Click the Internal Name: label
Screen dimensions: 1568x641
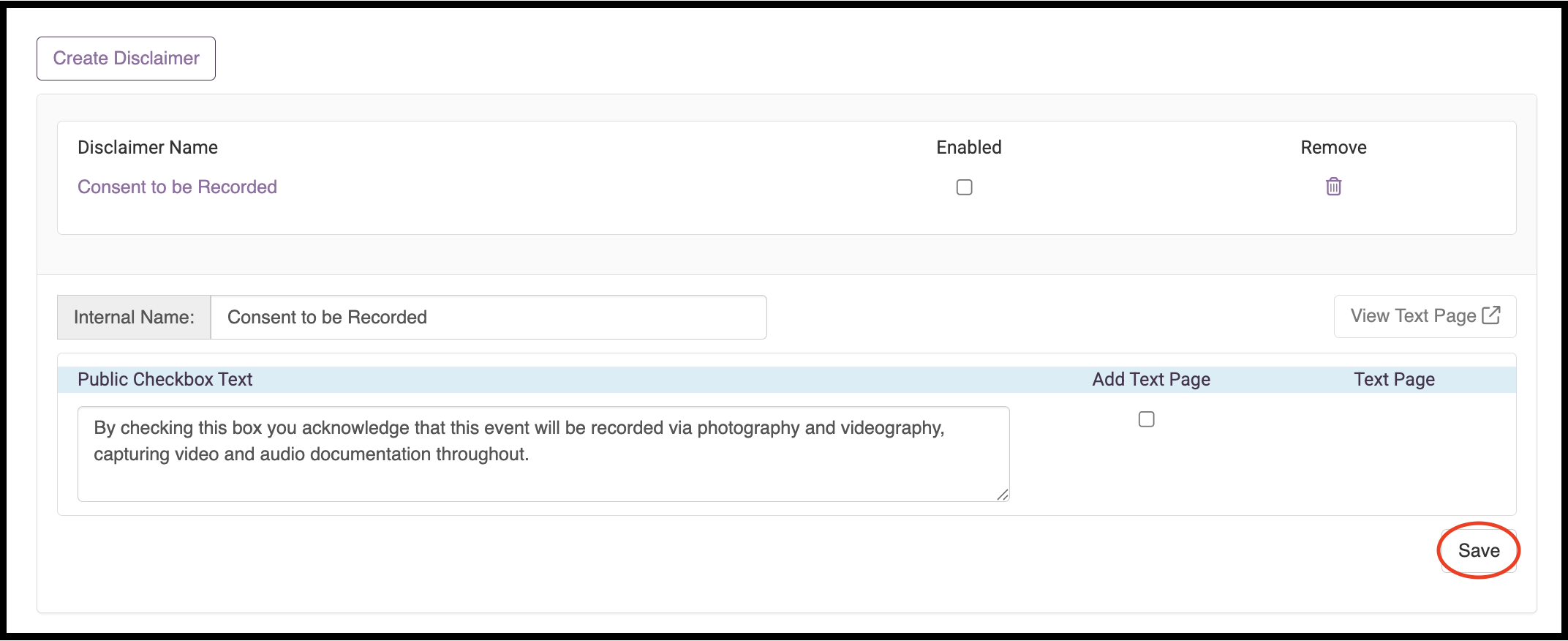(x=134, y=317)
